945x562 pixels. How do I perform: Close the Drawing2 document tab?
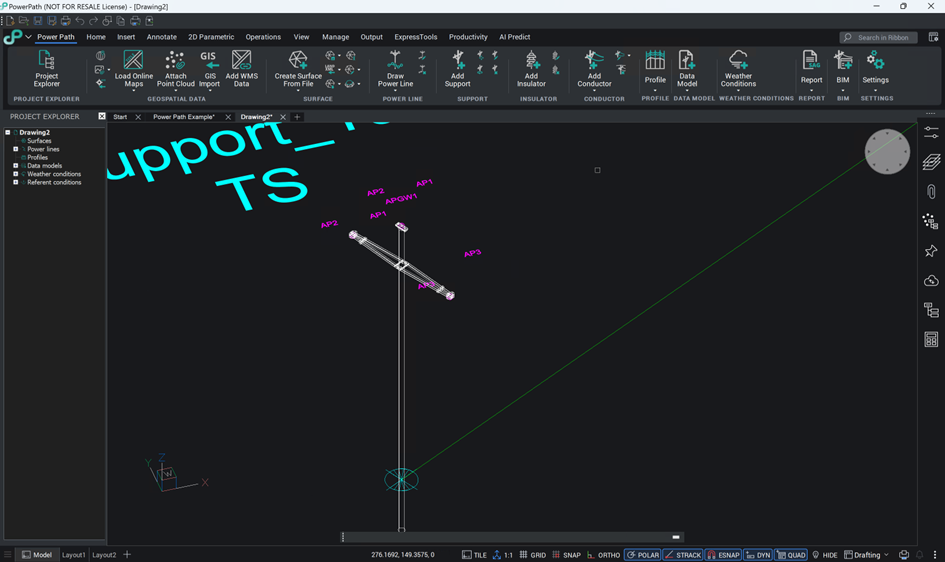[x=283, y=117]
